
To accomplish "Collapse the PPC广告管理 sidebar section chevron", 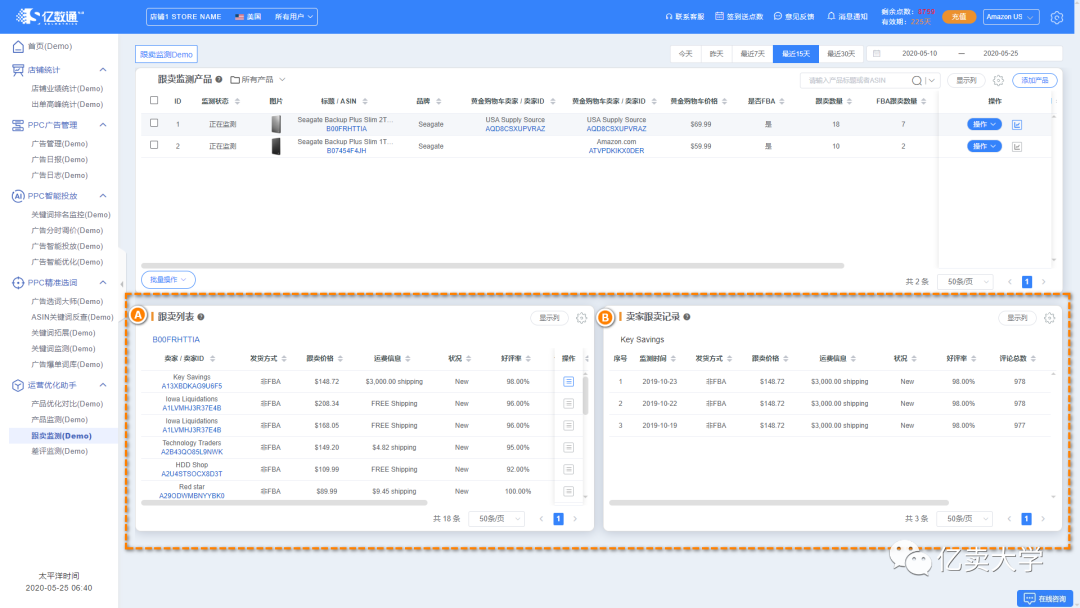I will (103, 125).
